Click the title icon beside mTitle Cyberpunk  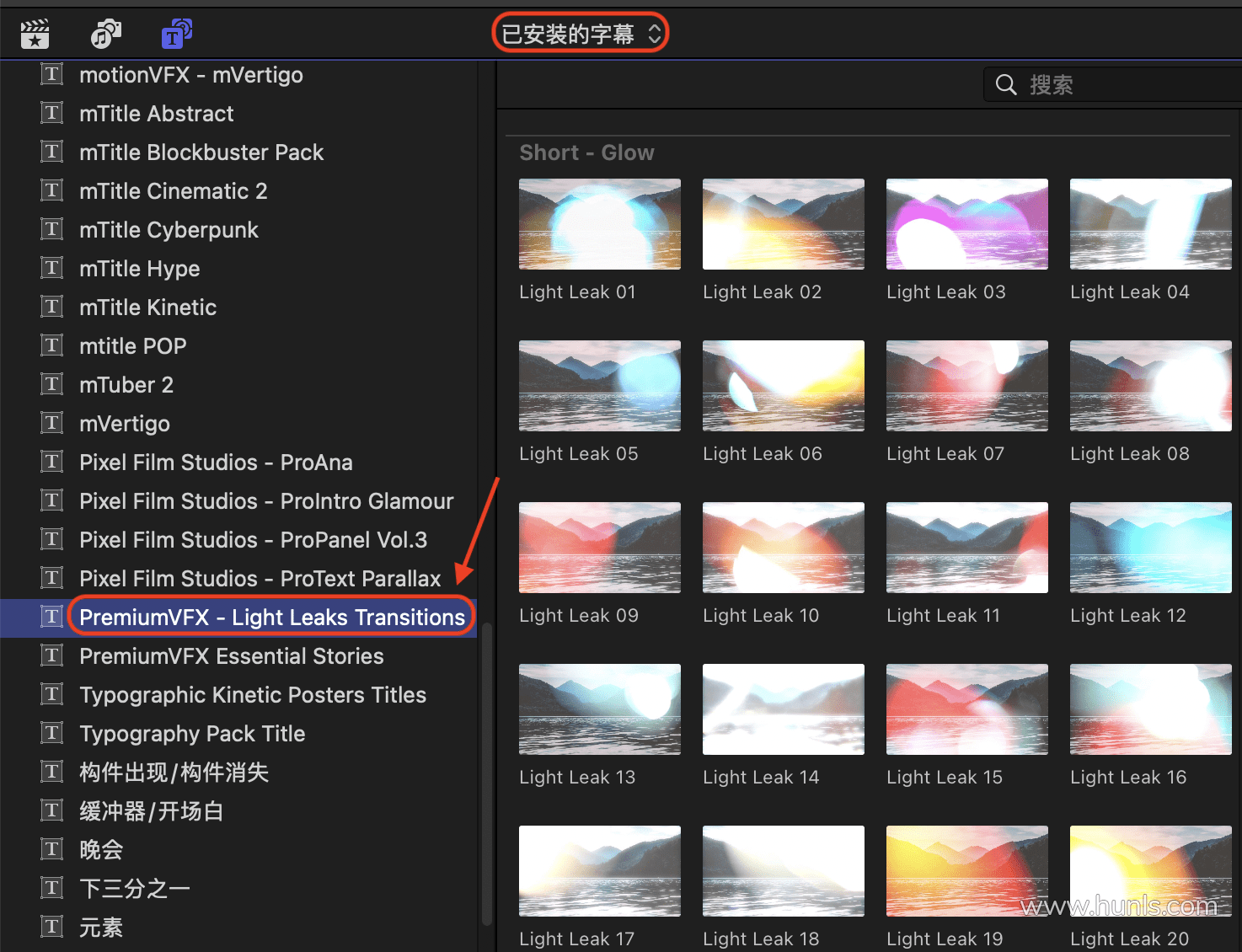[x=52, y=229]
